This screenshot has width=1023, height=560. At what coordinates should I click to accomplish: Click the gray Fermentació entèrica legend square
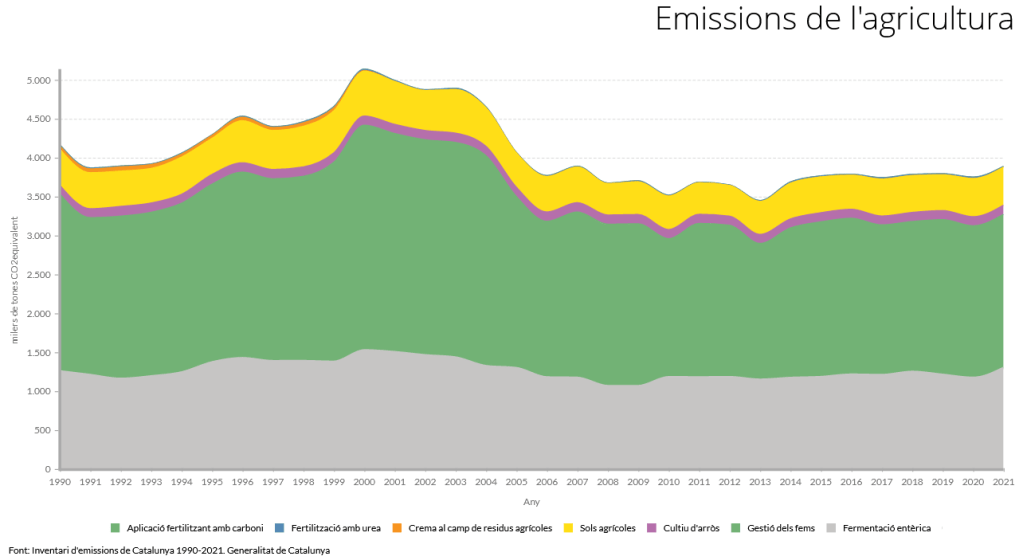pos(831,527)
